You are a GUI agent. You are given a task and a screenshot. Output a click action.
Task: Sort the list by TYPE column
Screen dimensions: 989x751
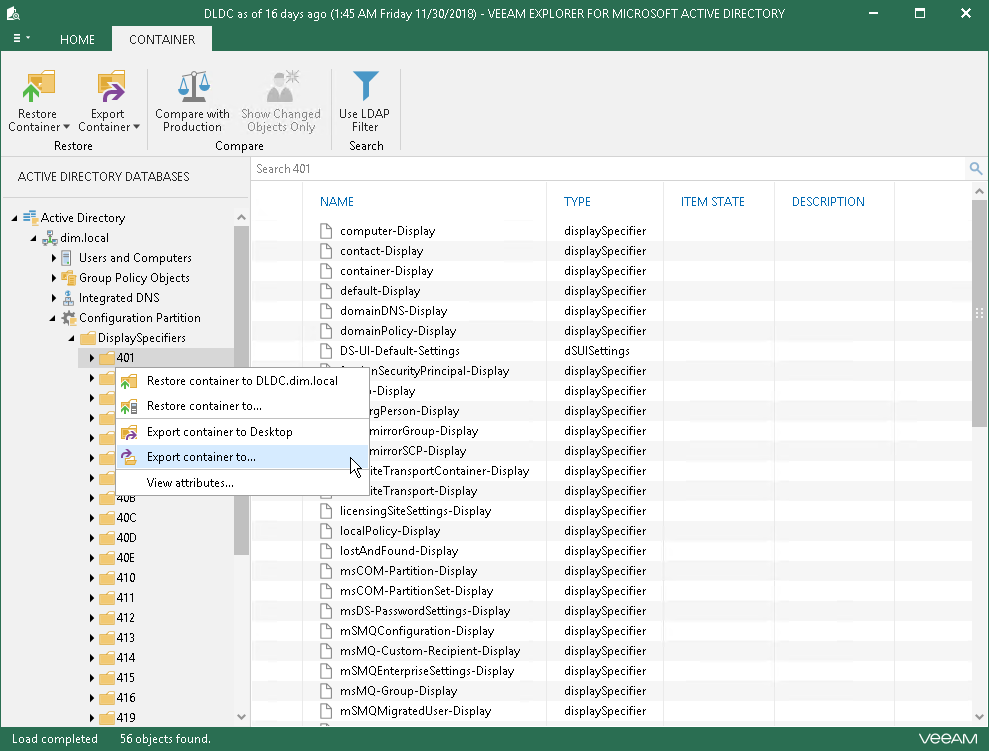point(577,202)
